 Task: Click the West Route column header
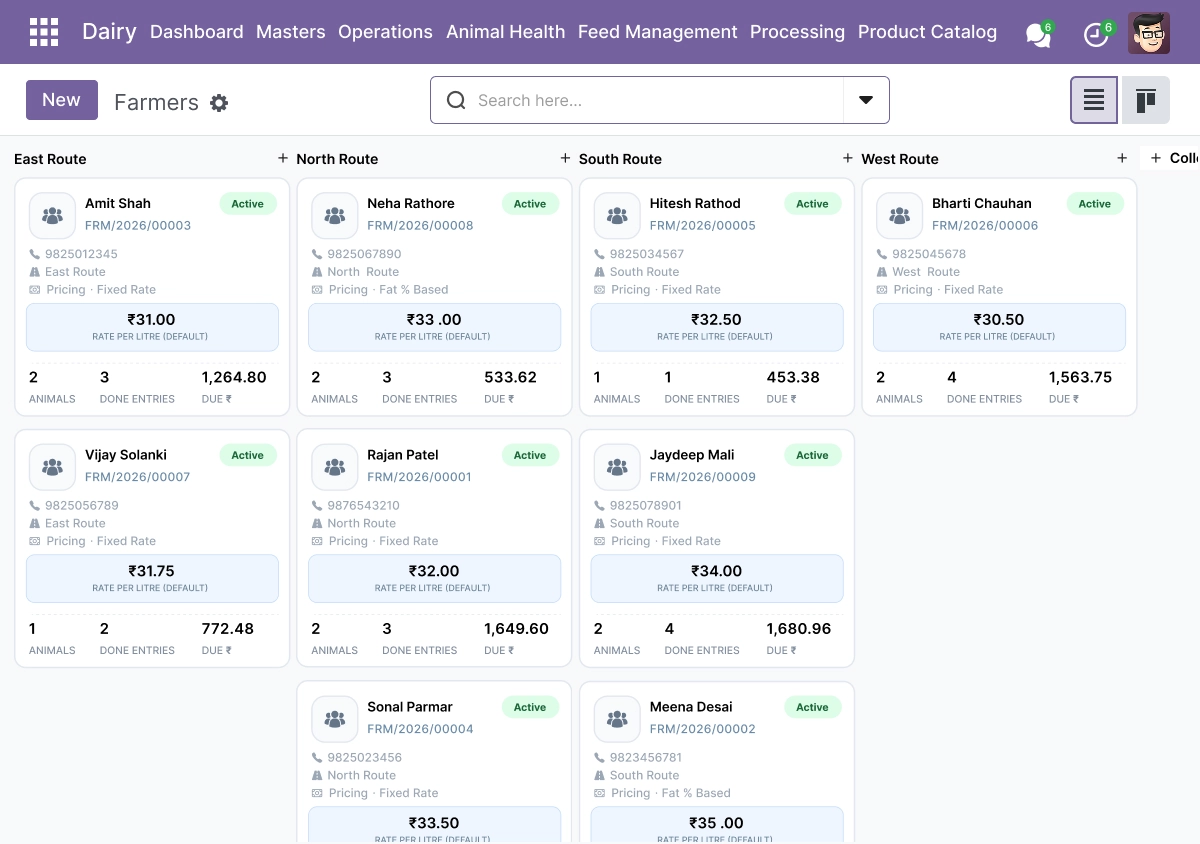(900, 159)
